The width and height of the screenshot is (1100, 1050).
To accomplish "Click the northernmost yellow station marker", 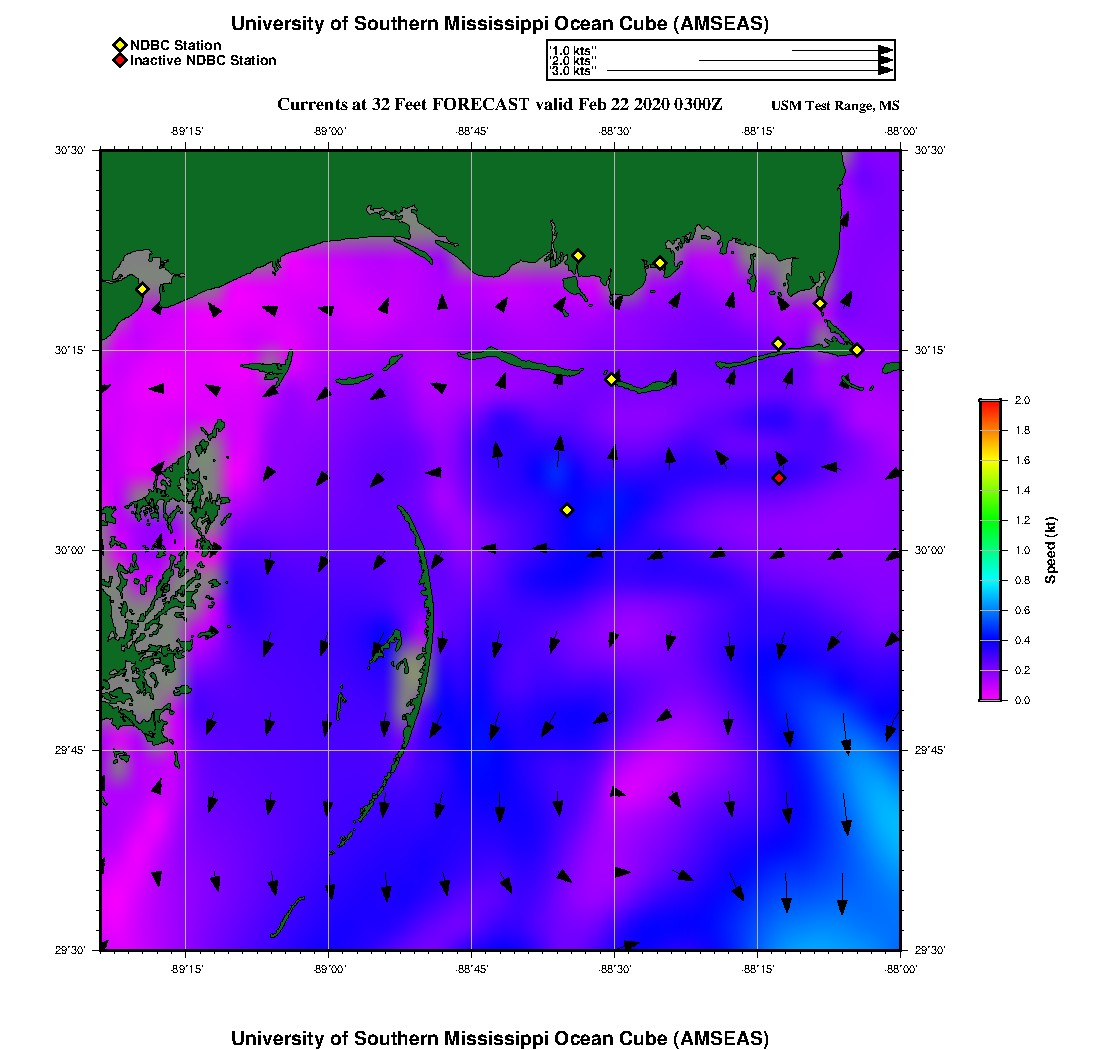I will click(578, 255).
